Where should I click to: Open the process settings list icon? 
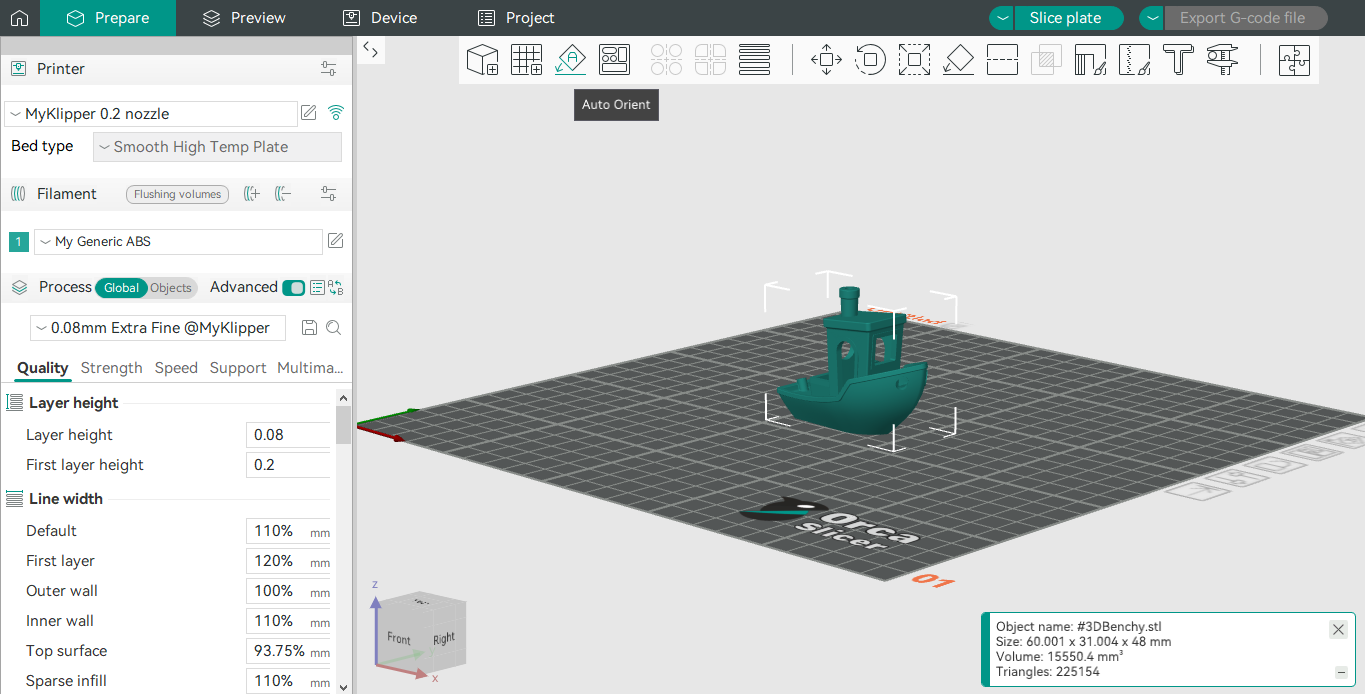(x=317, y=288)
